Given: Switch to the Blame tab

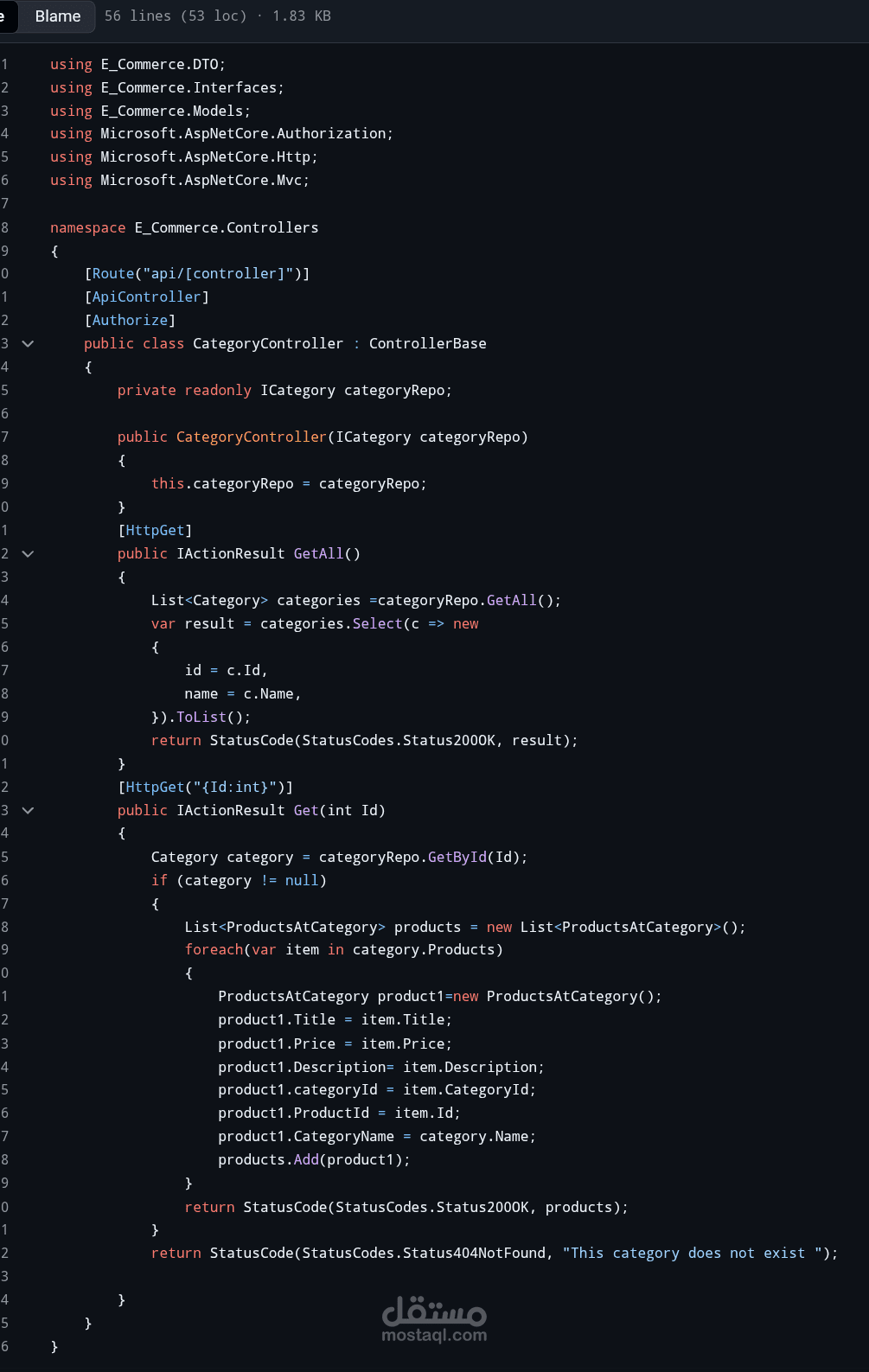Looking at the screenshot, I should click(58, 16).
